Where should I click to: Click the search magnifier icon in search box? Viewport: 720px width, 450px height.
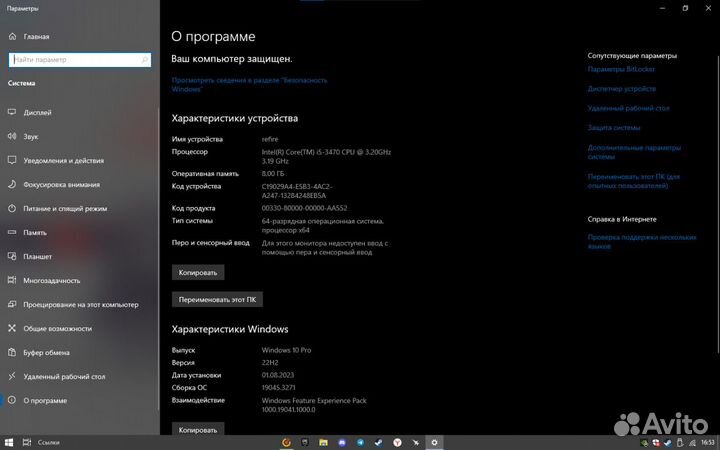[x=144, y=60]
